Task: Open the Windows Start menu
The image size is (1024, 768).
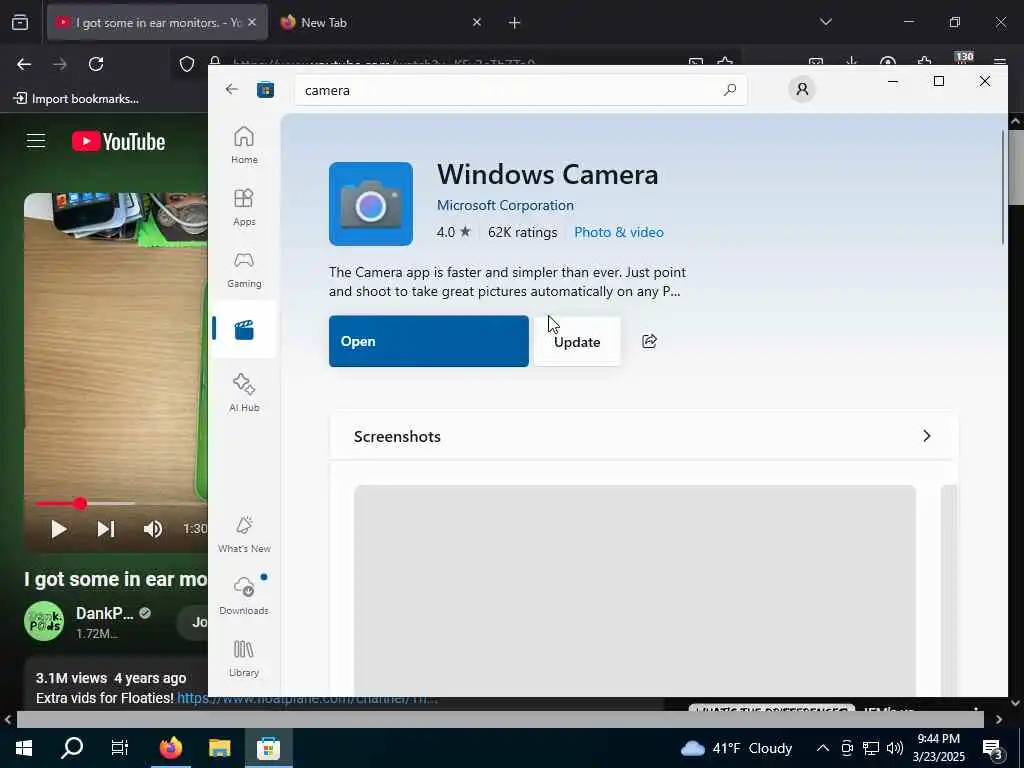Action: pyautogui.click(x=24, y=748)
